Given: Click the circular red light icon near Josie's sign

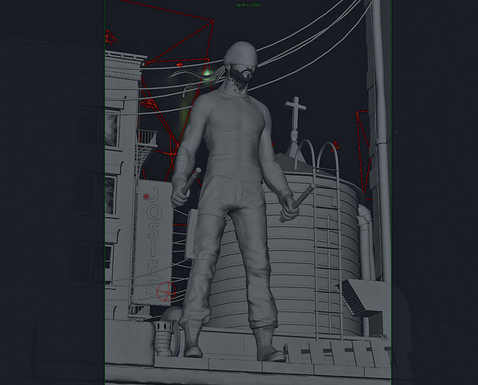Looking at the screenshot, I should coord(166,291).
